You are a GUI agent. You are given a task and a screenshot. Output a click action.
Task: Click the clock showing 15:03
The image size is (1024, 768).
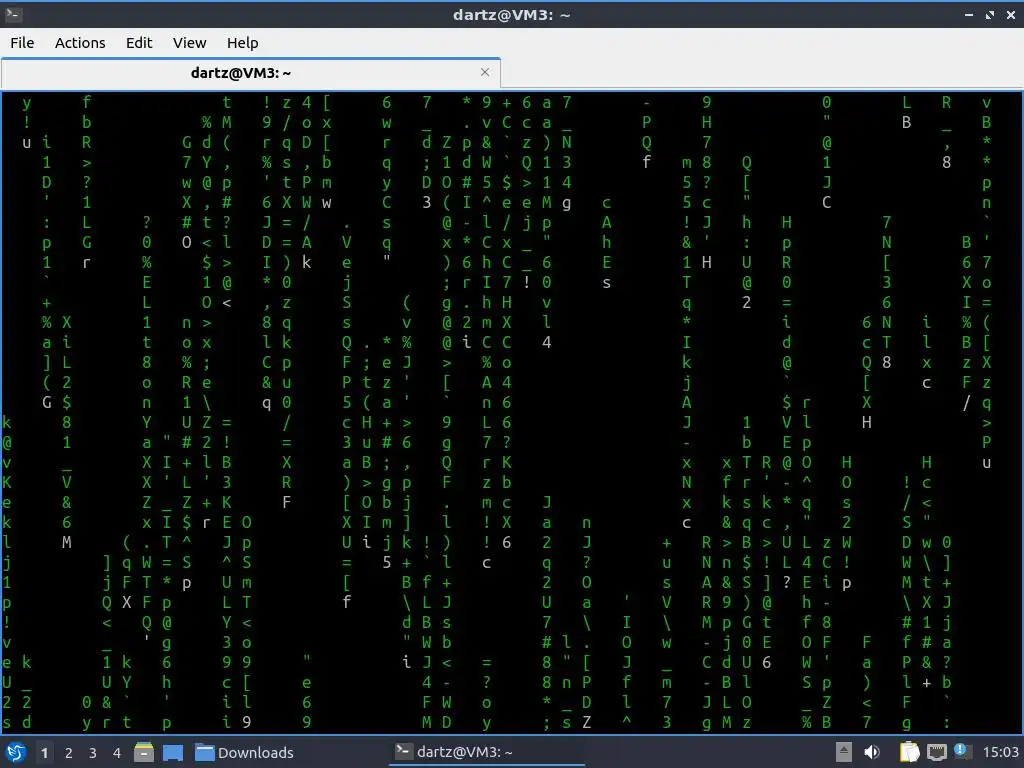tap(1000, 752)
